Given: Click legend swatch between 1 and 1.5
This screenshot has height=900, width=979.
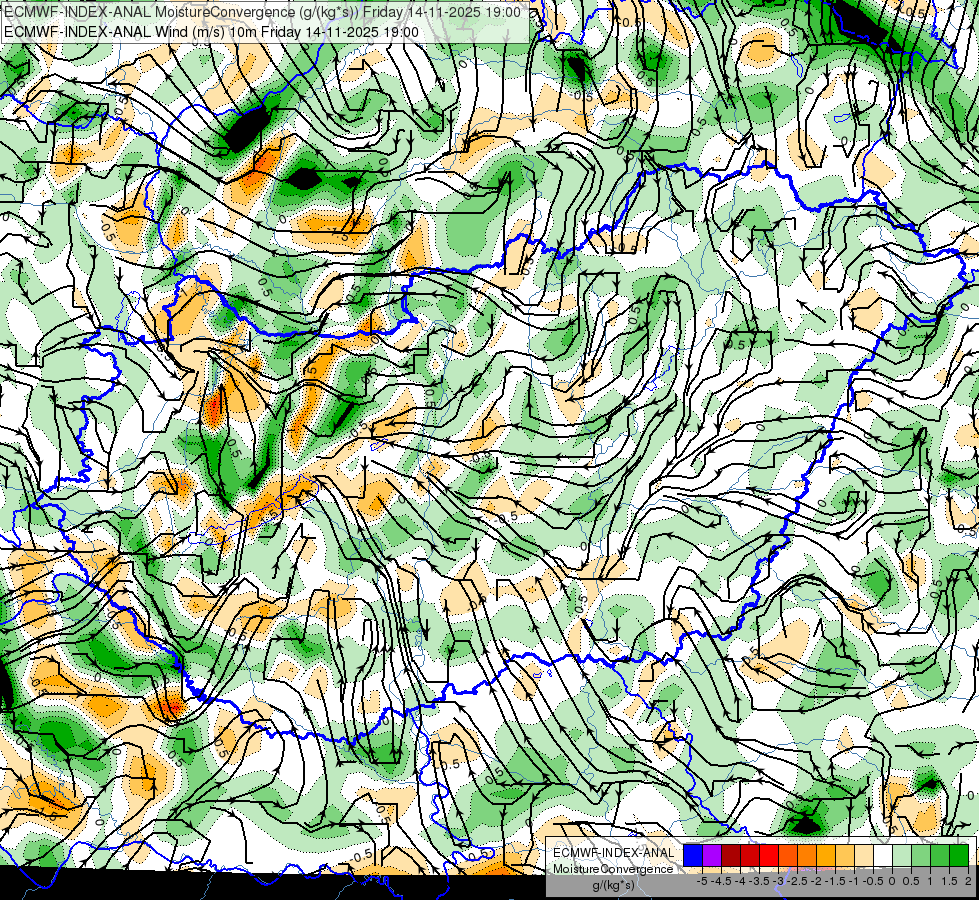Looking at the screenshot, I should (940, 855).
